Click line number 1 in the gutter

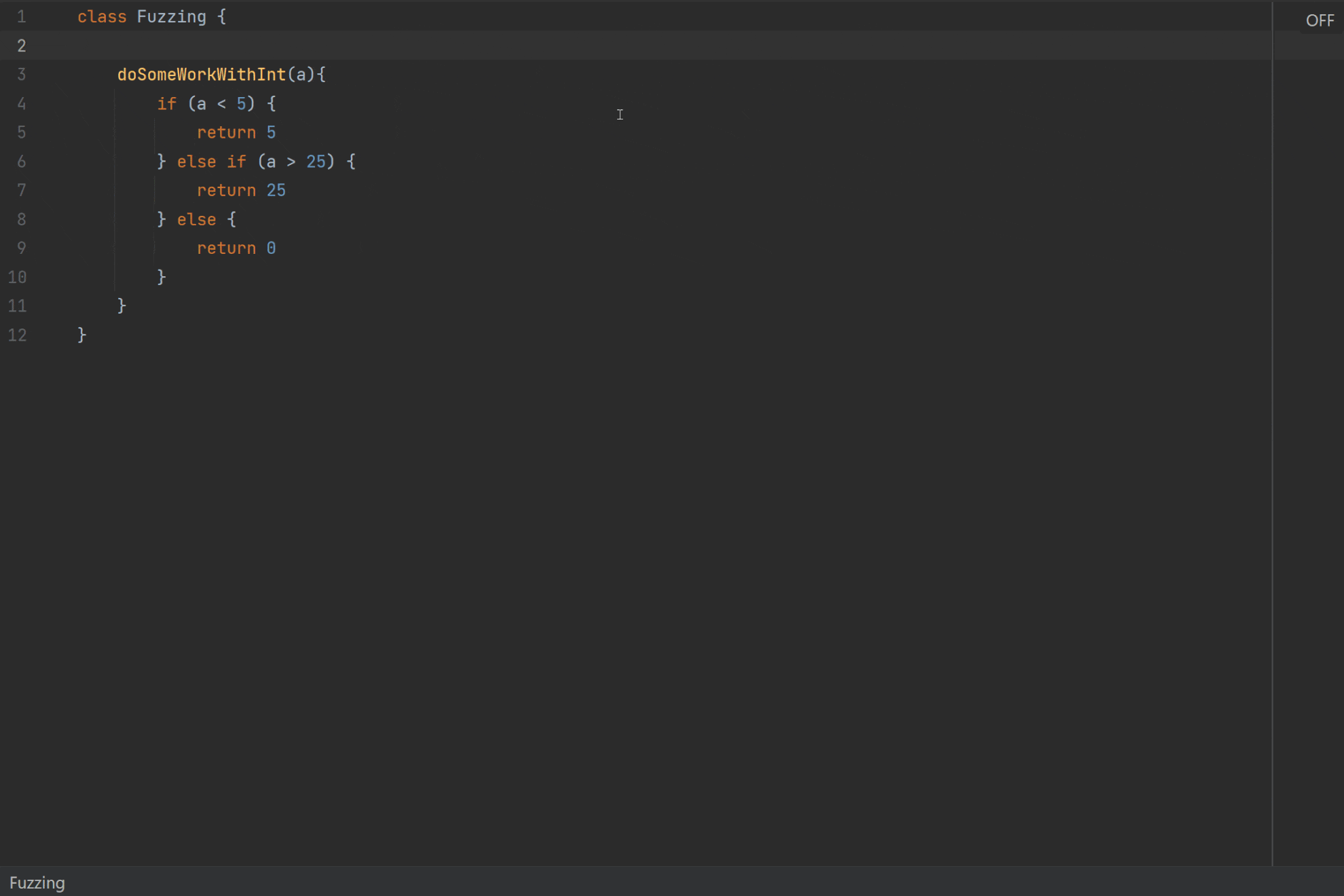21,16
